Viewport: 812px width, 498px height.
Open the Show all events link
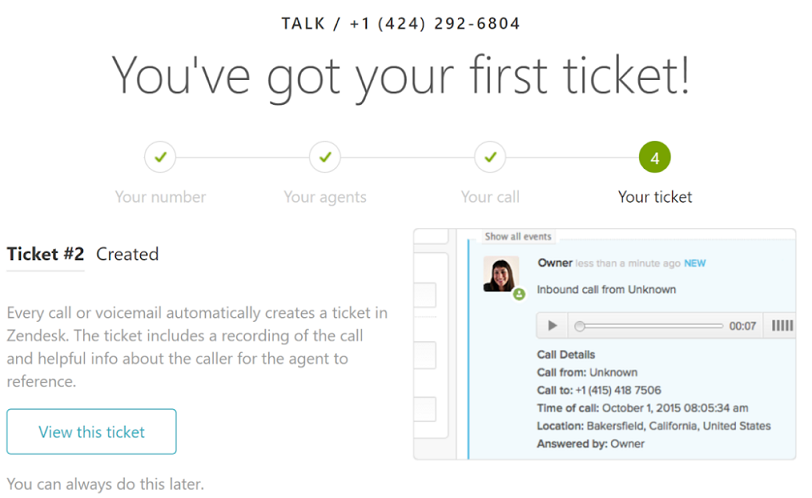518,237
